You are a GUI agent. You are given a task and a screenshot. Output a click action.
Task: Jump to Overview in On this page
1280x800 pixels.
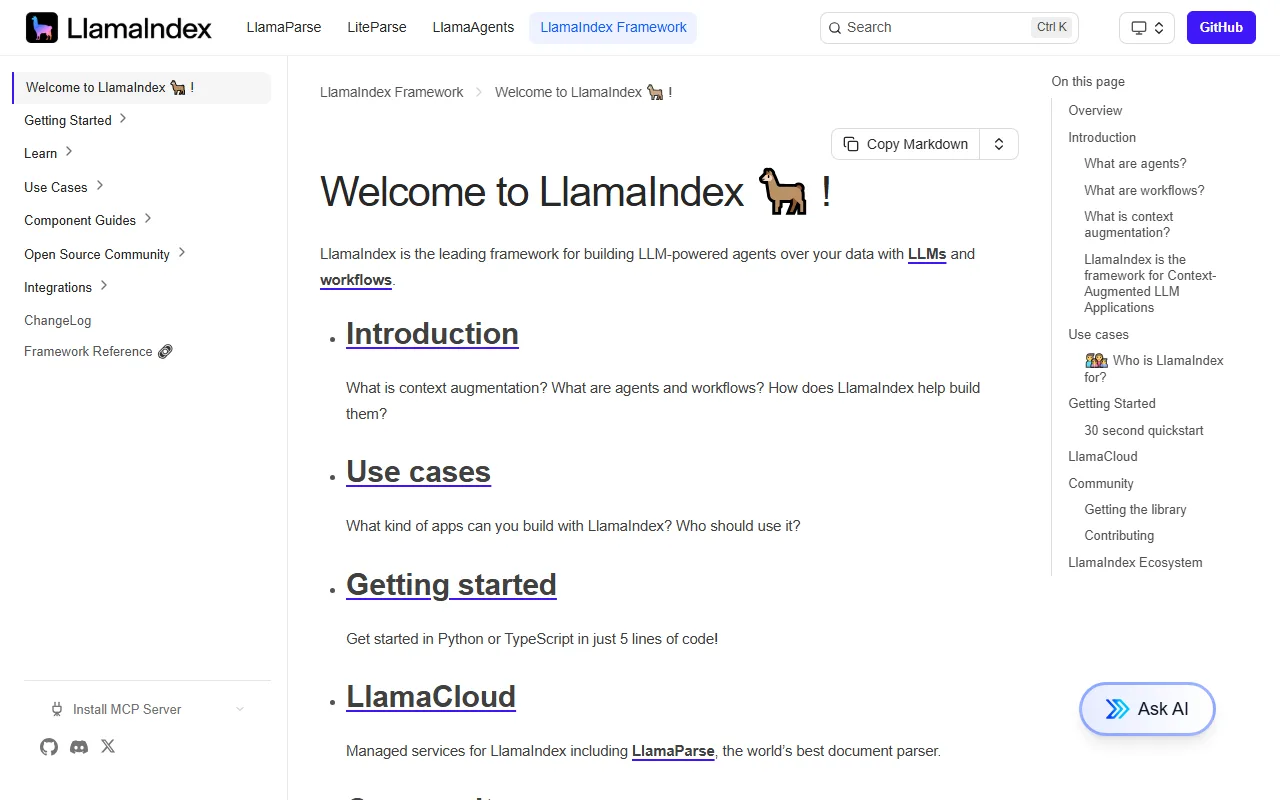1095,111
